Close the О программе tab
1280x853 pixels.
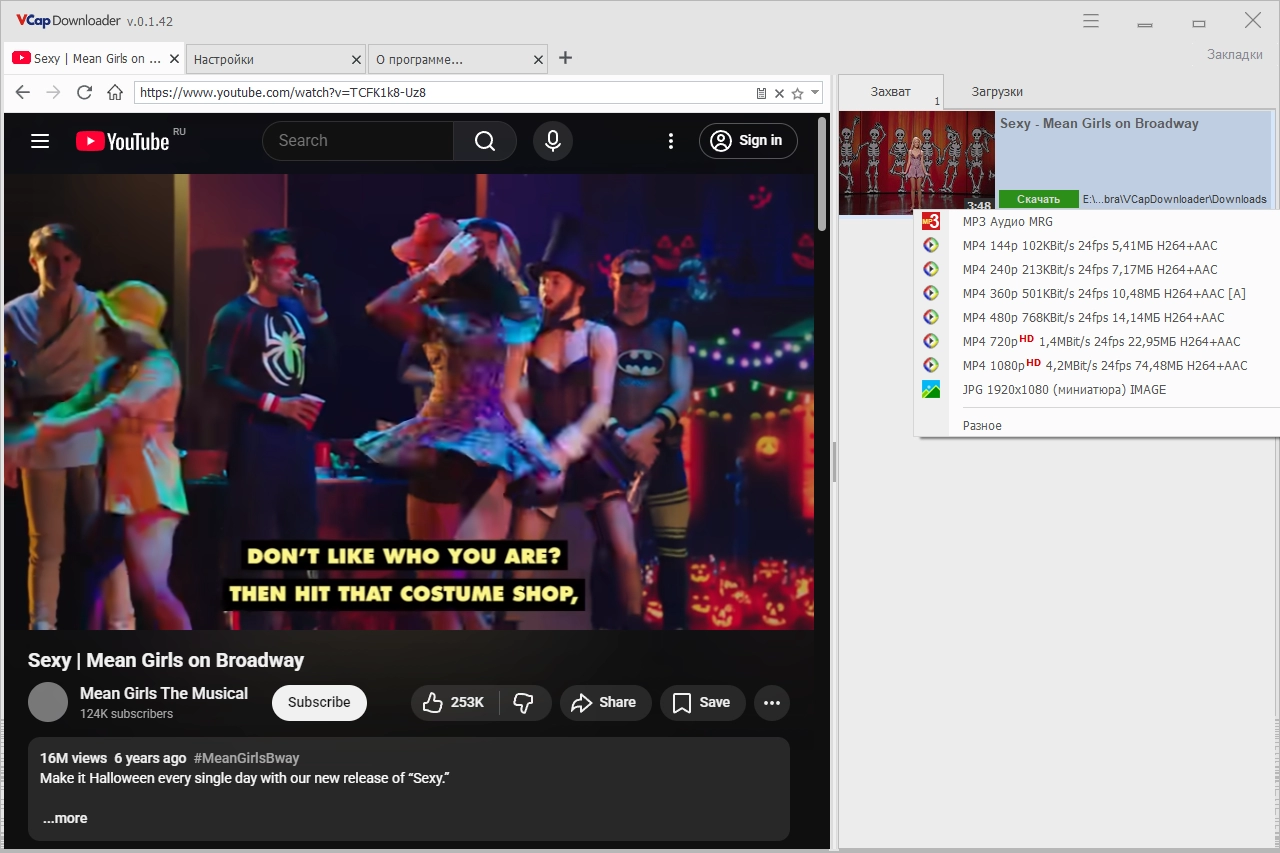(x=539, y=59)
